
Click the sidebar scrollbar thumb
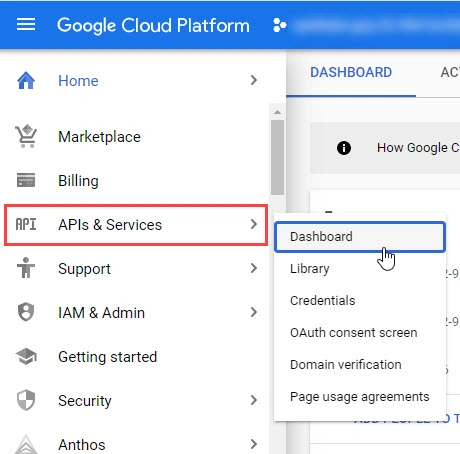[x=277, y=157]
